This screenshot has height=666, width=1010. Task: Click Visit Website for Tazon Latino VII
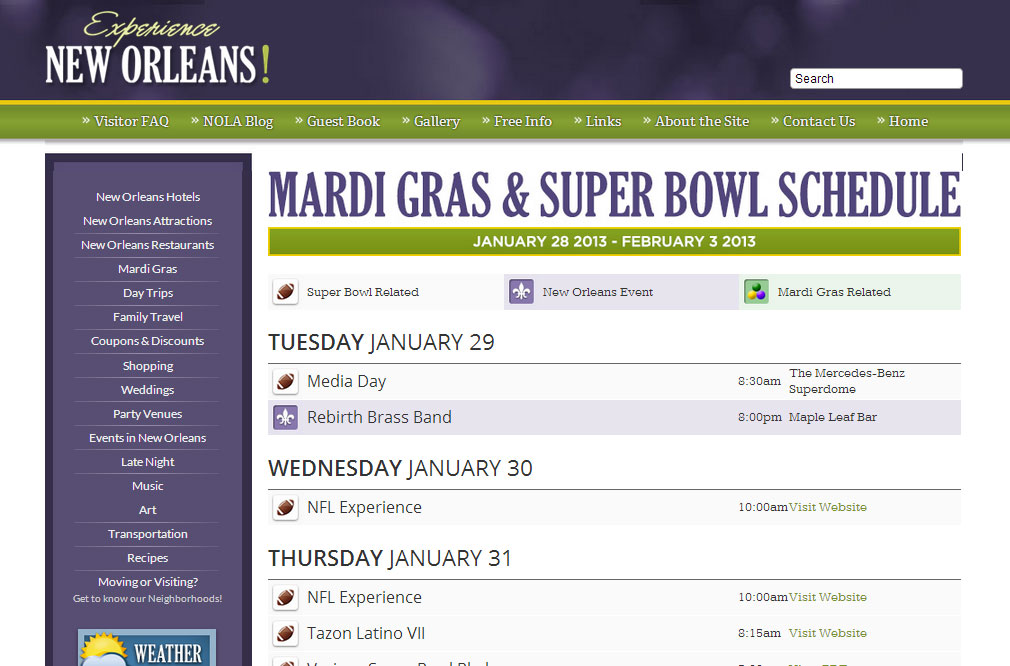pyautogui.click(x=828, y=633)
